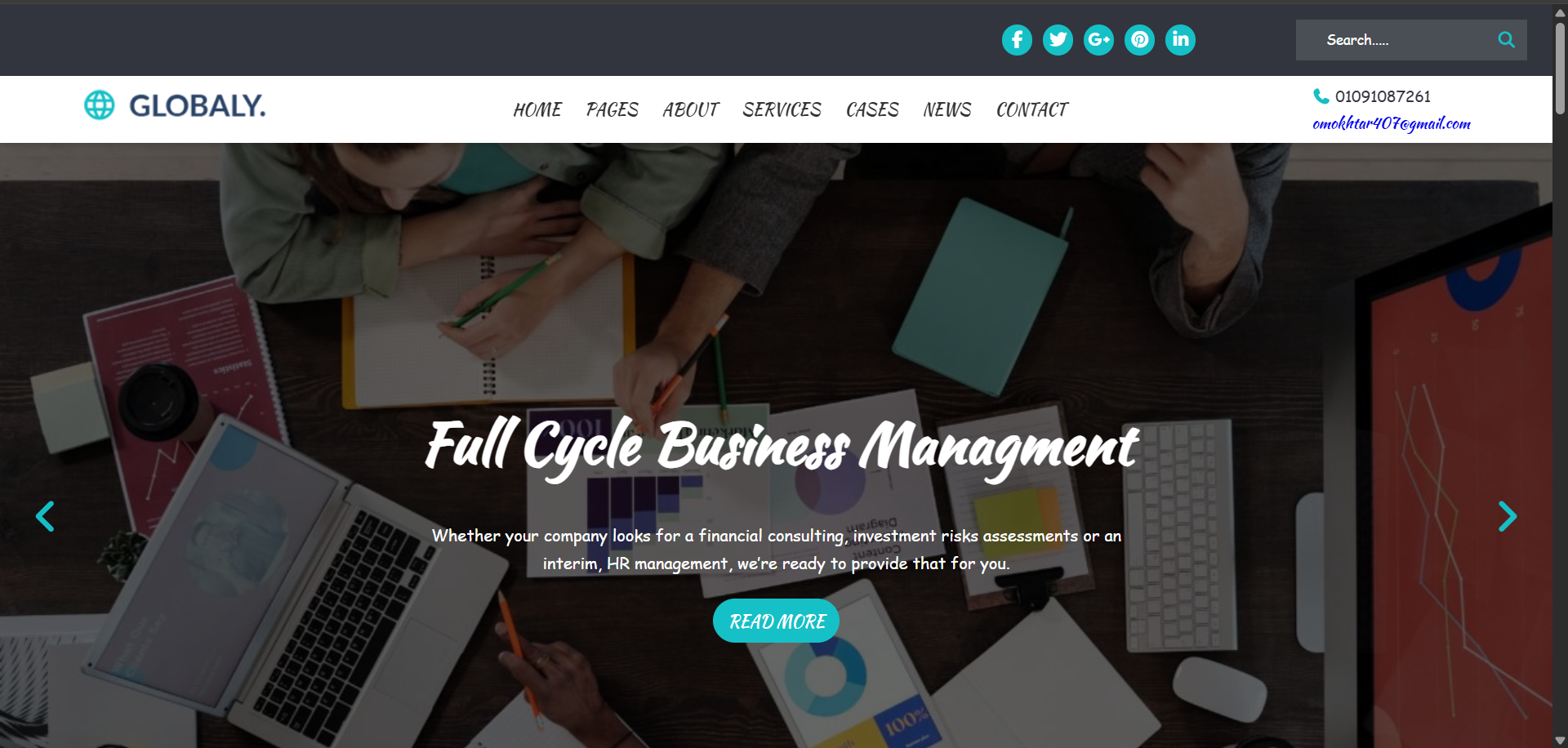
Task: Open the Contact menu item
Action: (x=1032, y=109)
